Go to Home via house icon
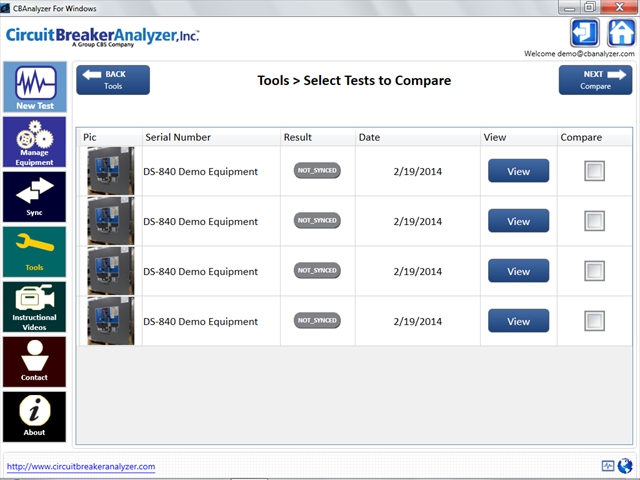This screenshot has width=640, height=480. [x=621, y=33]
